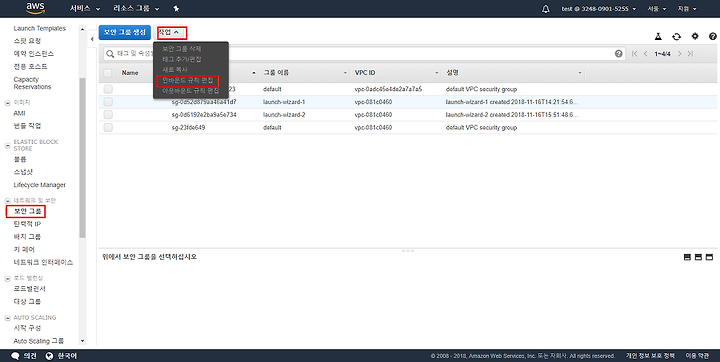Viewport: 720px width, 362px height.
Task: Open the experiments flask icon
Action: (x=658, y=36)
